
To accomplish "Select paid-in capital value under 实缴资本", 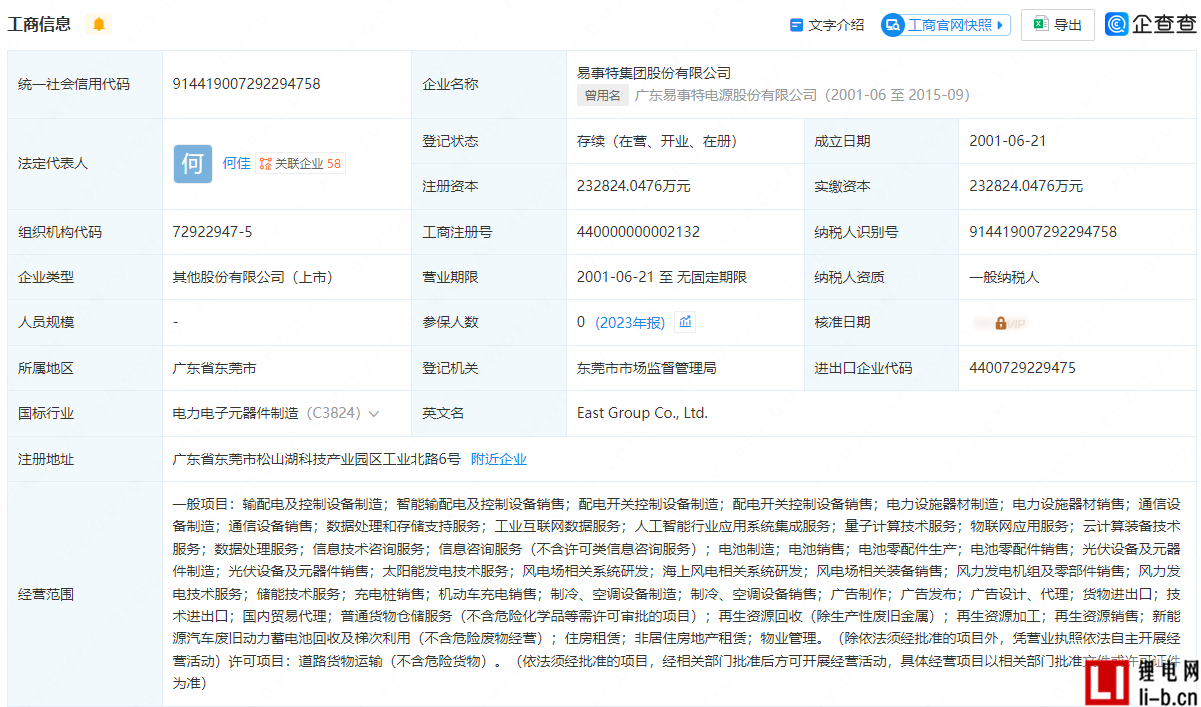I will click(1026, 186).
